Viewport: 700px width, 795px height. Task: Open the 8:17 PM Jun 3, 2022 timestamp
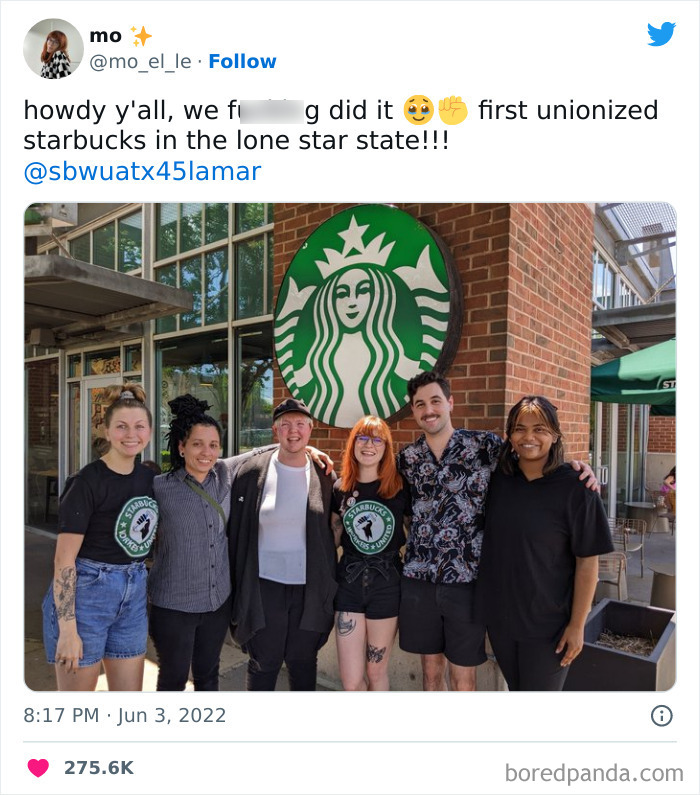click(125, 715)
